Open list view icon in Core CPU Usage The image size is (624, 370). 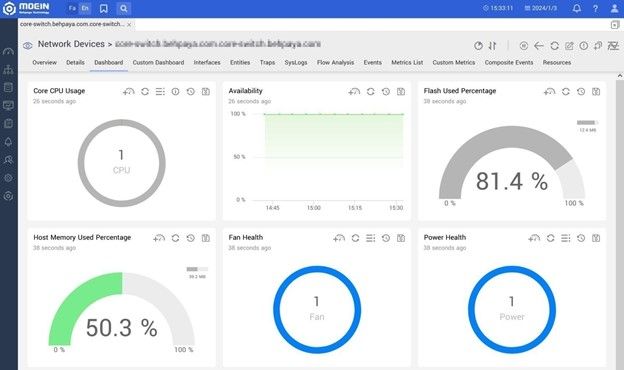click(x=160, y=92)
